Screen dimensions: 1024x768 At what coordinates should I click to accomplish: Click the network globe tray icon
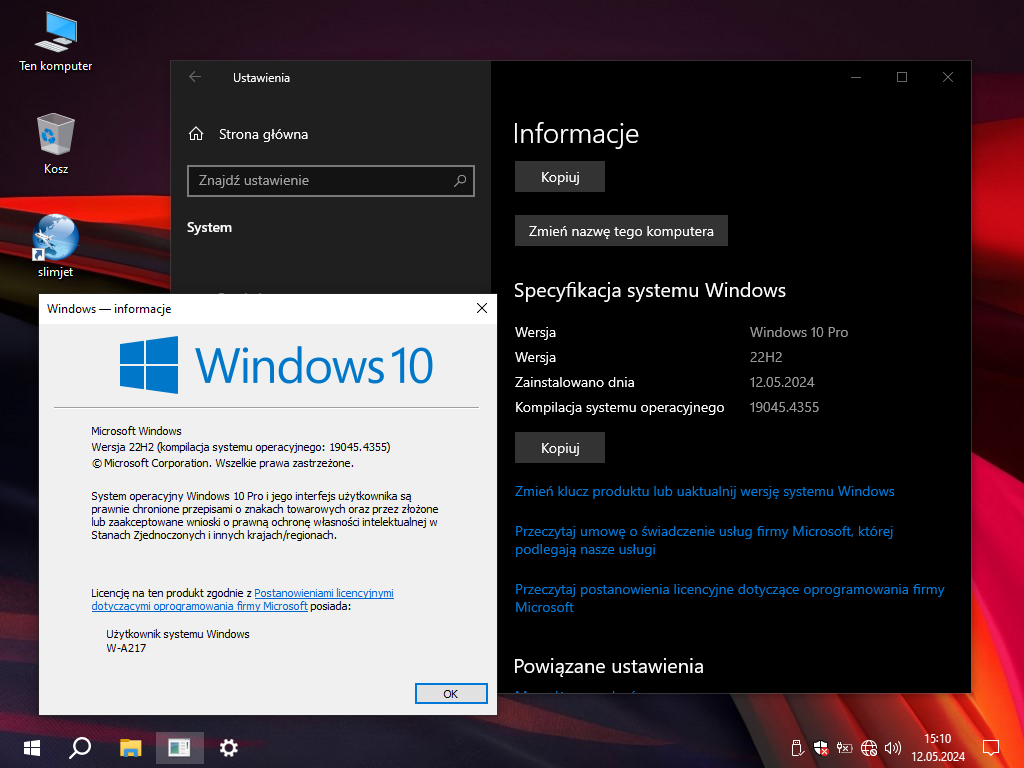point(868,747)
